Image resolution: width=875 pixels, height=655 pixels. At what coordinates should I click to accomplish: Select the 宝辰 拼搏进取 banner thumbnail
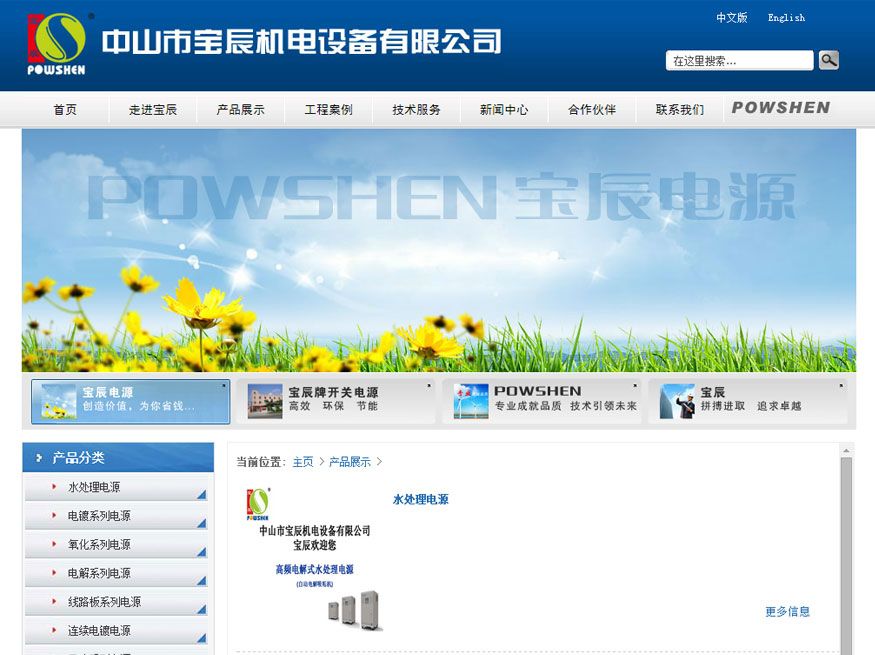click(748, 402)
